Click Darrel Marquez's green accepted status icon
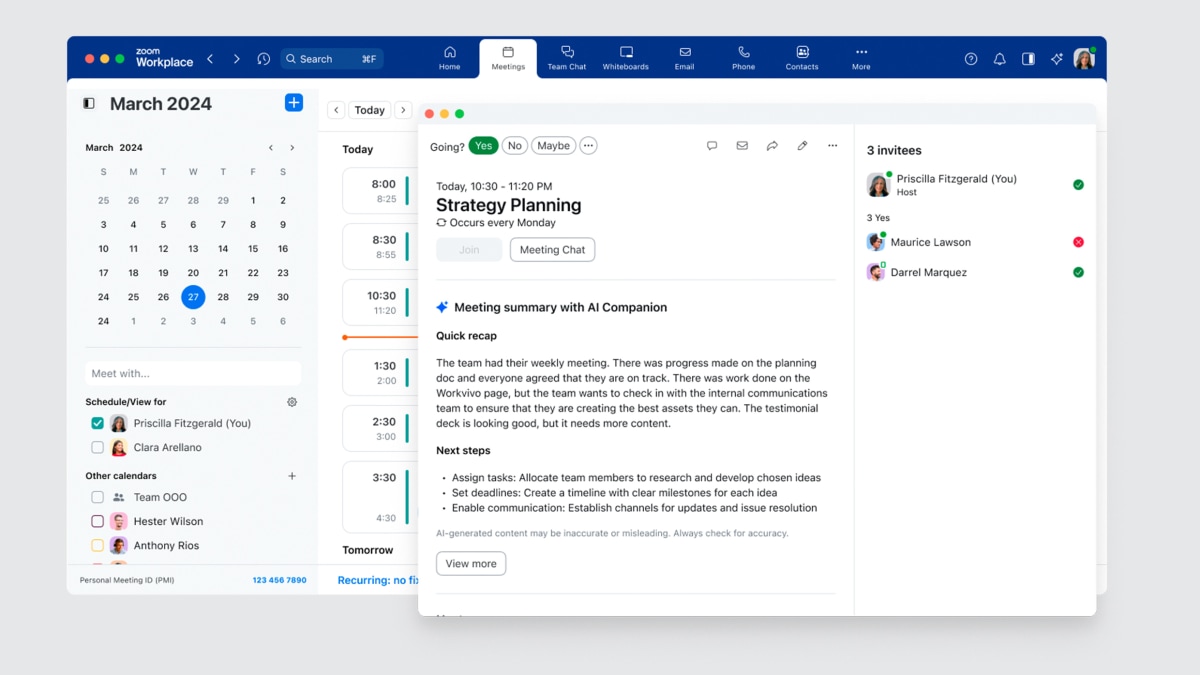Screen dimensions: 1200x675 pos(1078,272)
